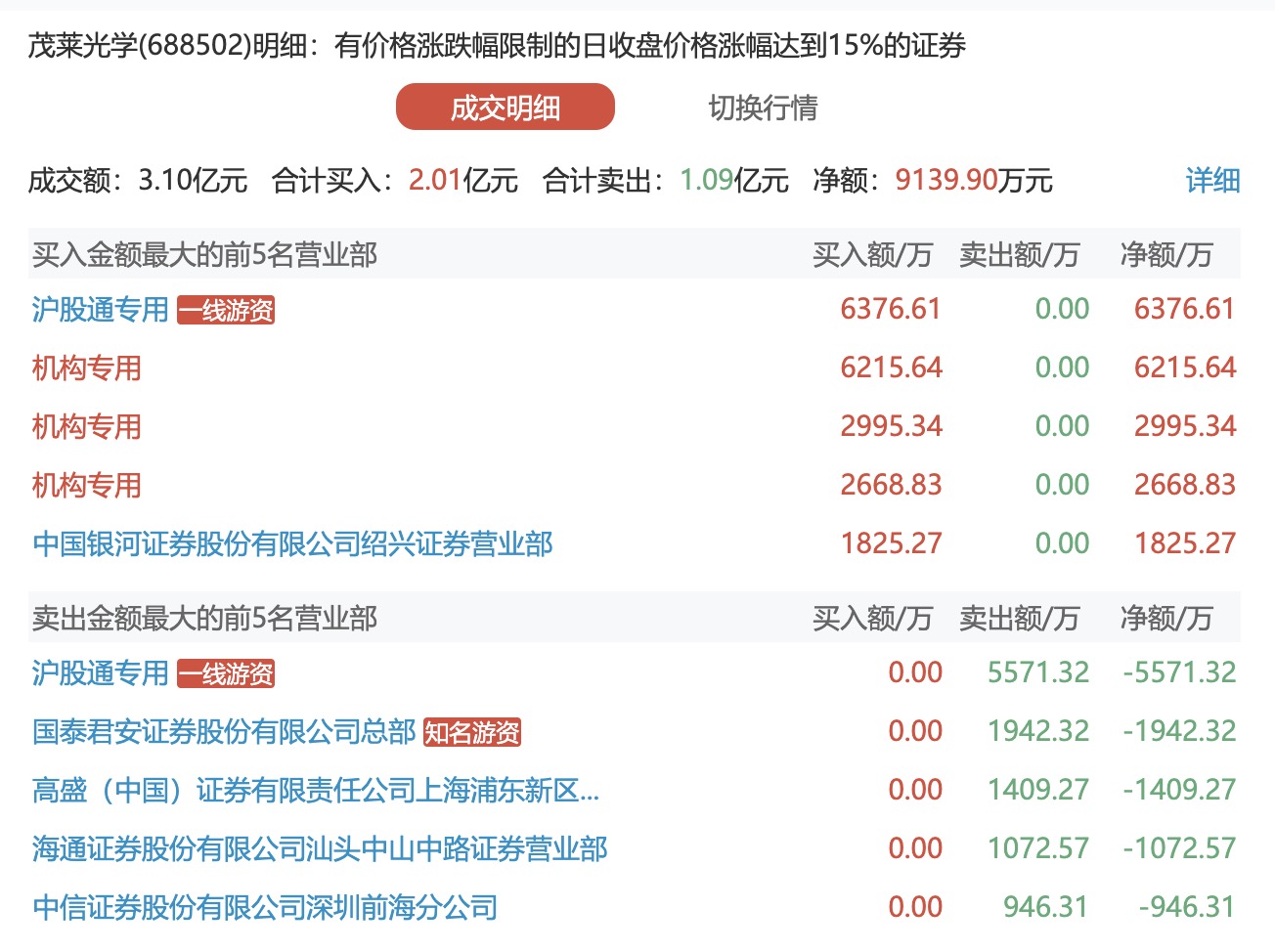This screenshot has width=1275, height=952.
Task: Click the 一线游资 tag in the sell list
Action: click(x=226, y=674)
